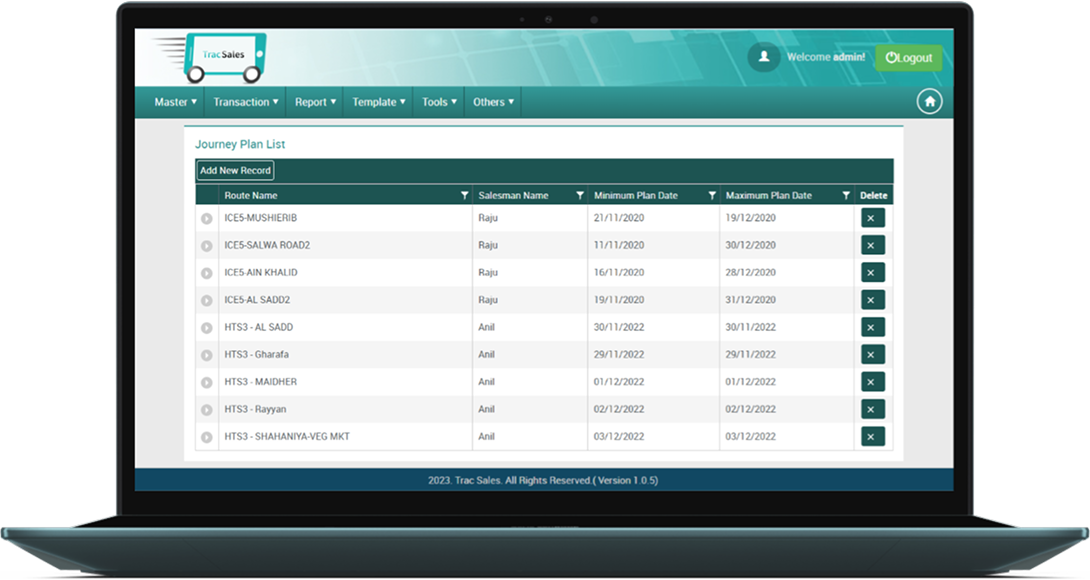The image size is (1090, 580).
Task: Click the Add New Record button
Action: 235,171
